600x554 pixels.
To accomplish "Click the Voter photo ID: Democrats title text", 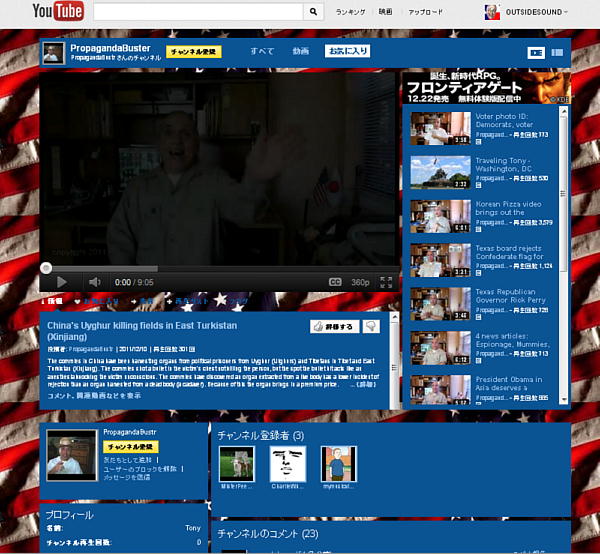I will pyautogui.click(x=504, y=121).
